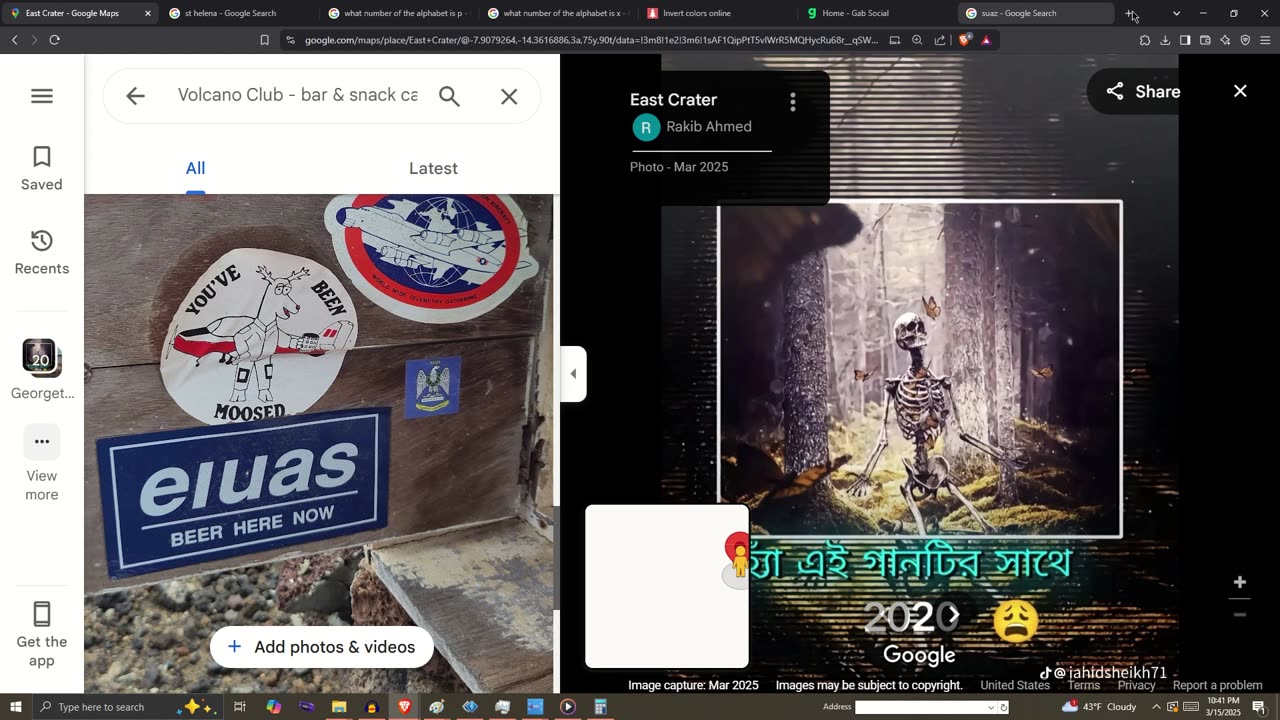Open Brave Leo AI sparkle icon
The height and width of the screenshot is (720, 1280).
[x=1225, y=40]
